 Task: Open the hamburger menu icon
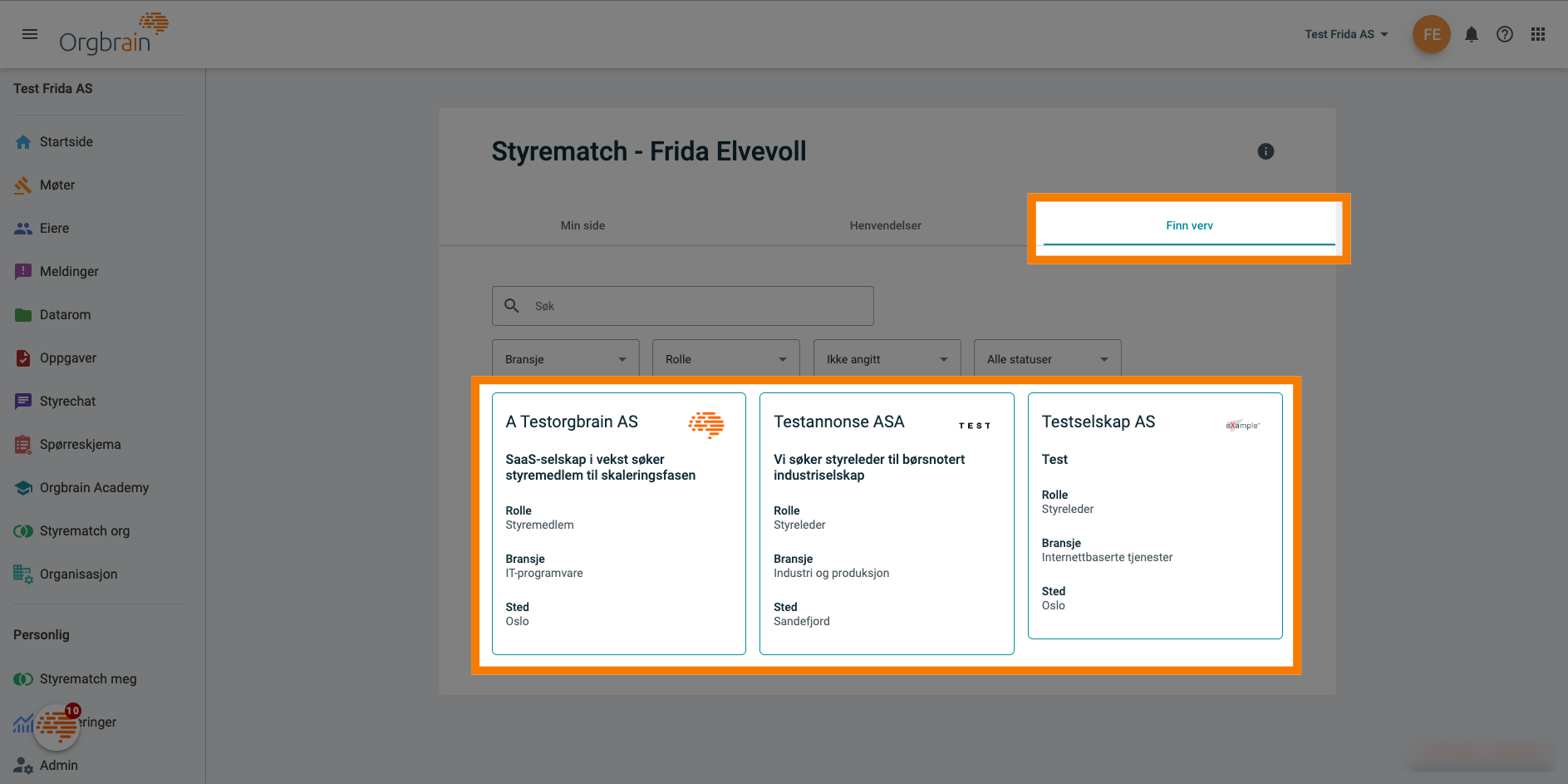pos(30,34)
